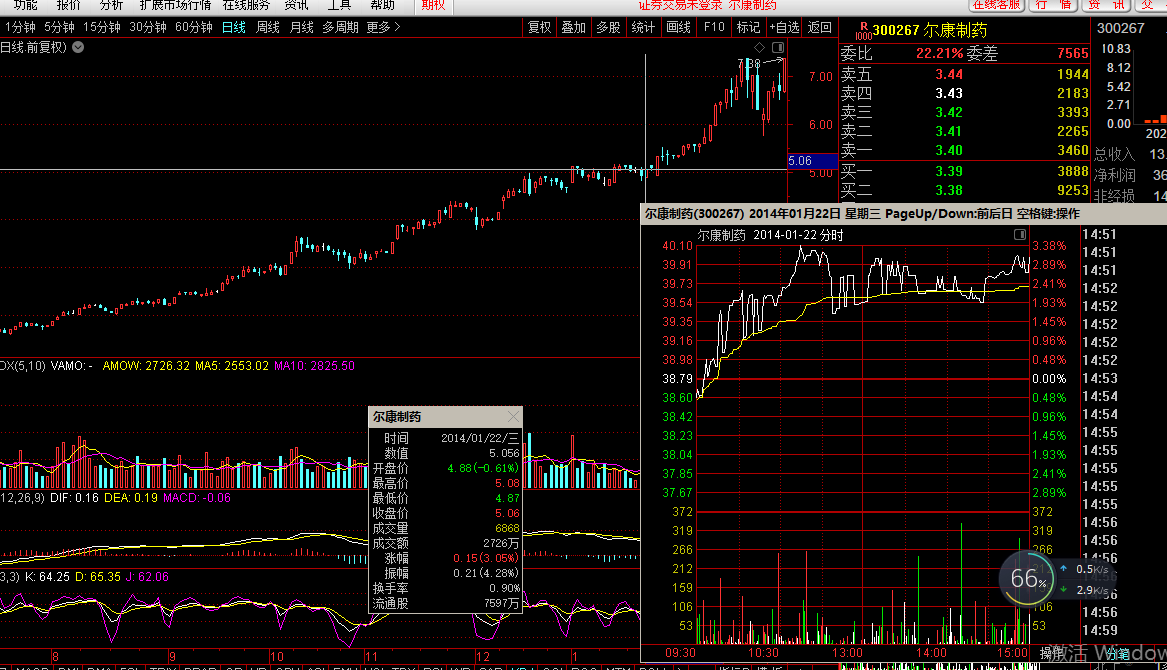
Task: Click the blue 5.06 price marker on axis
Action: point(811,160)
